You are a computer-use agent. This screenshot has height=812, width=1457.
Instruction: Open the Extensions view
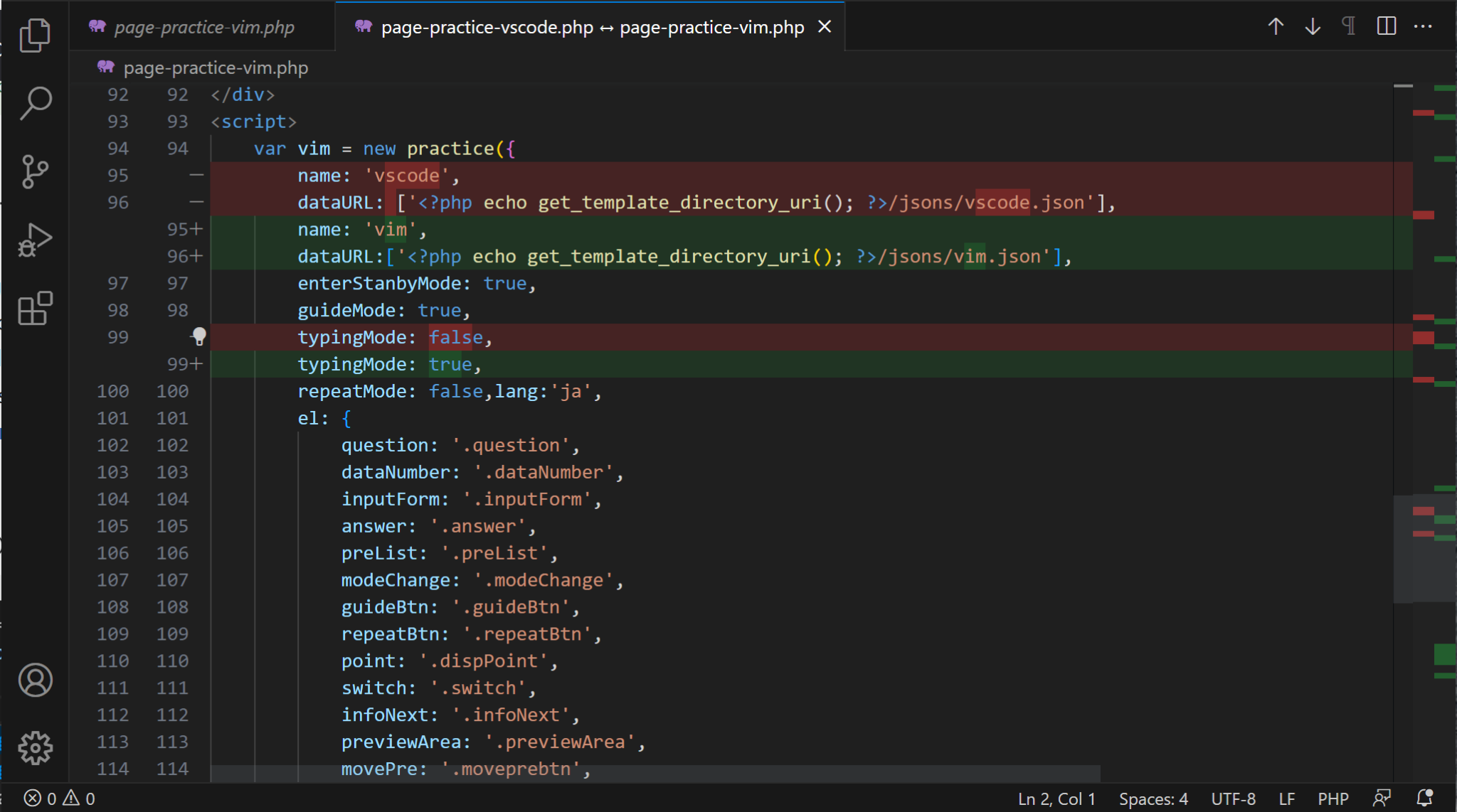[35, 309]
